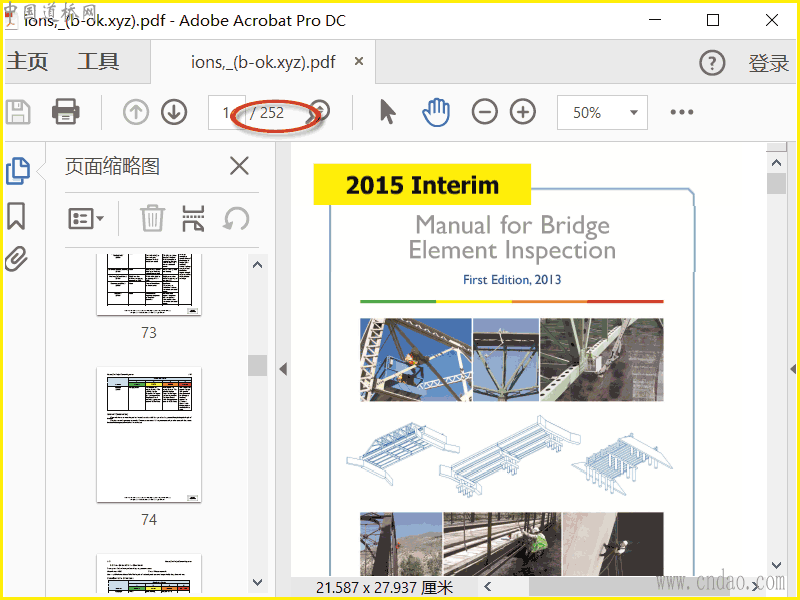The height and width of the screenshot is (600, 800).
Task: Activate the Hand pan tool
Action: [436, 112]
